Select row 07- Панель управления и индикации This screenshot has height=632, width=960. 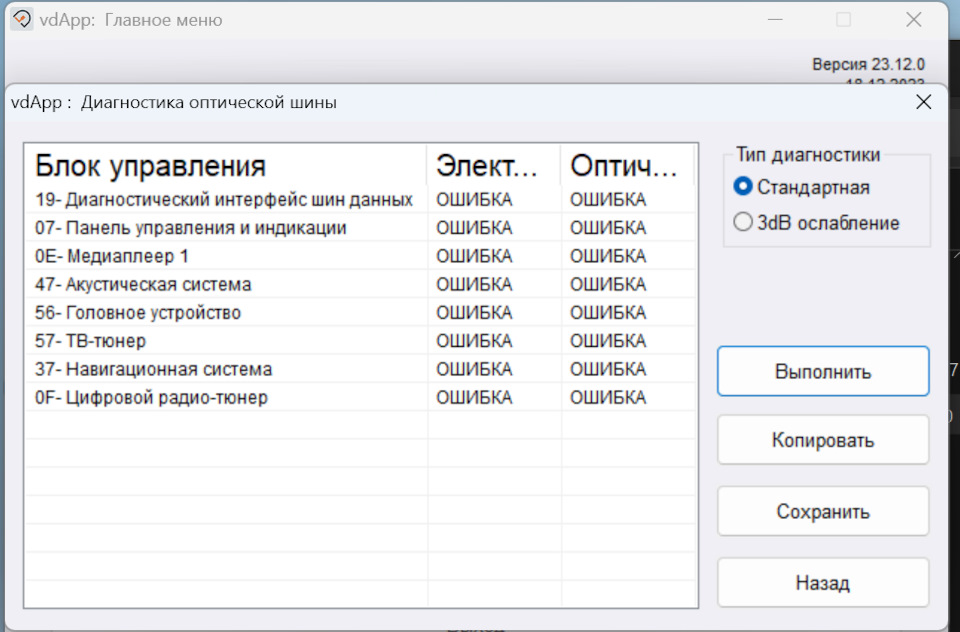click(x=191, y=228)
